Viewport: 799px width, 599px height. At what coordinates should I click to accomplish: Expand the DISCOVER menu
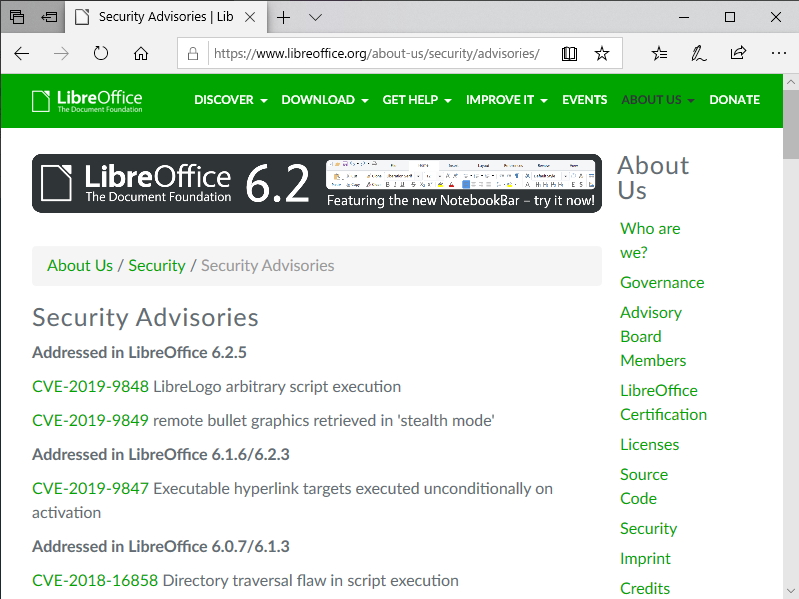(230, 100)
